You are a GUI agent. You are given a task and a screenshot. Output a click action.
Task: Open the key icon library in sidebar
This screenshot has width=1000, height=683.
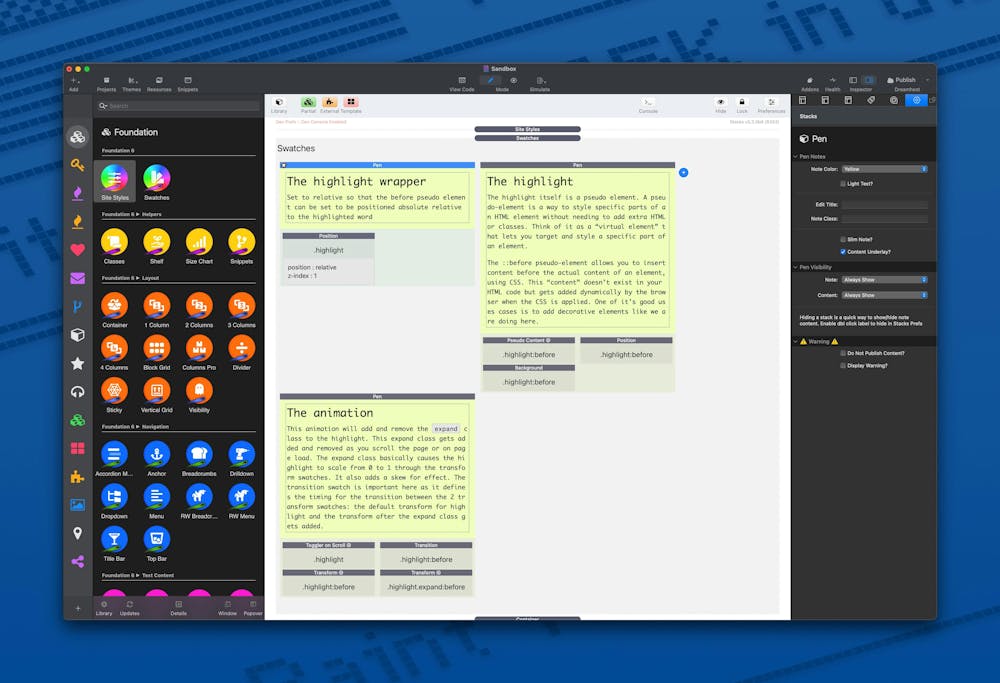tap(77, 165)
